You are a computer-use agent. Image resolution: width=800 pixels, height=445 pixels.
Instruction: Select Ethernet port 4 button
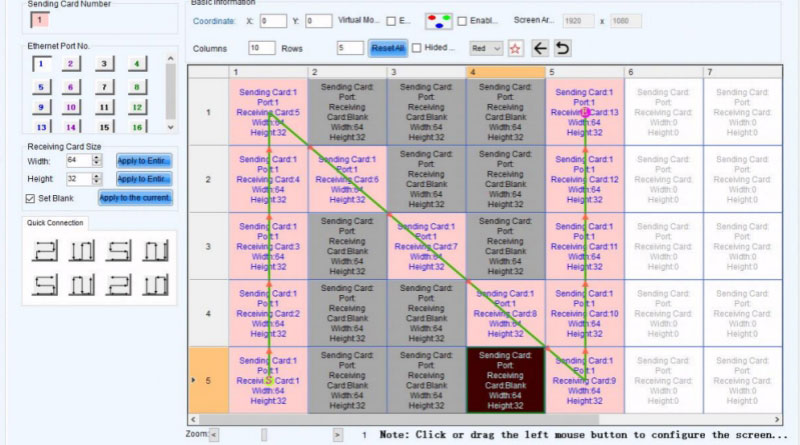tap(137, 64)
